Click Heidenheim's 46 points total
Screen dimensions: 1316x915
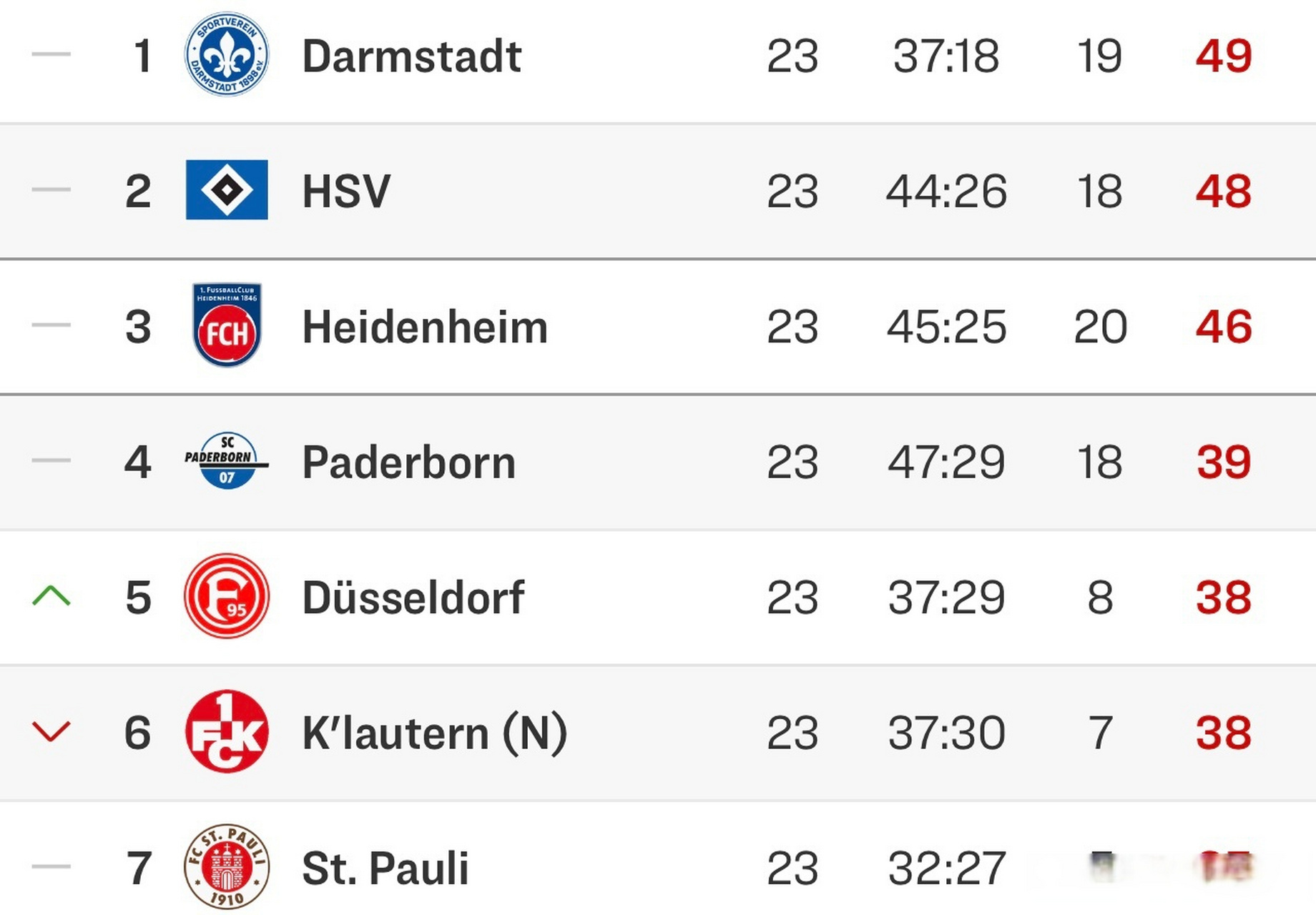click(1224, 327)
